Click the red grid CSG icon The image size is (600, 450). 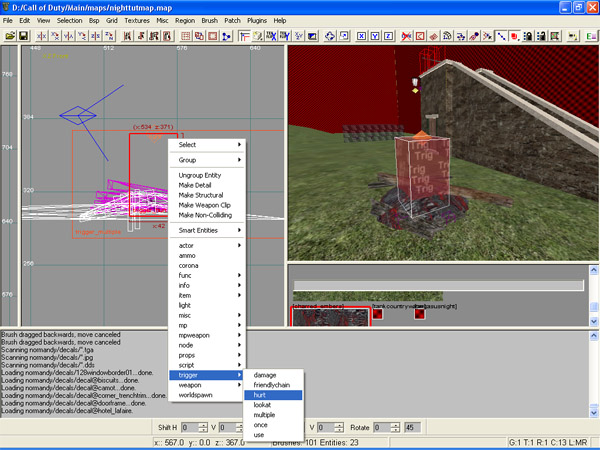tap(186, 36)
